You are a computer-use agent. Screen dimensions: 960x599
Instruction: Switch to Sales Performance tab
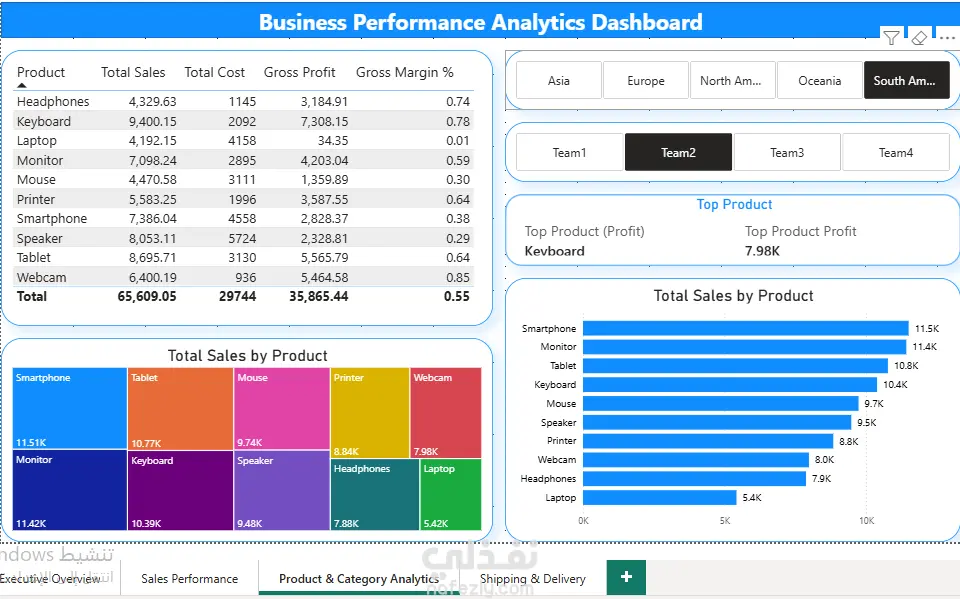click(x=189, y=579)
